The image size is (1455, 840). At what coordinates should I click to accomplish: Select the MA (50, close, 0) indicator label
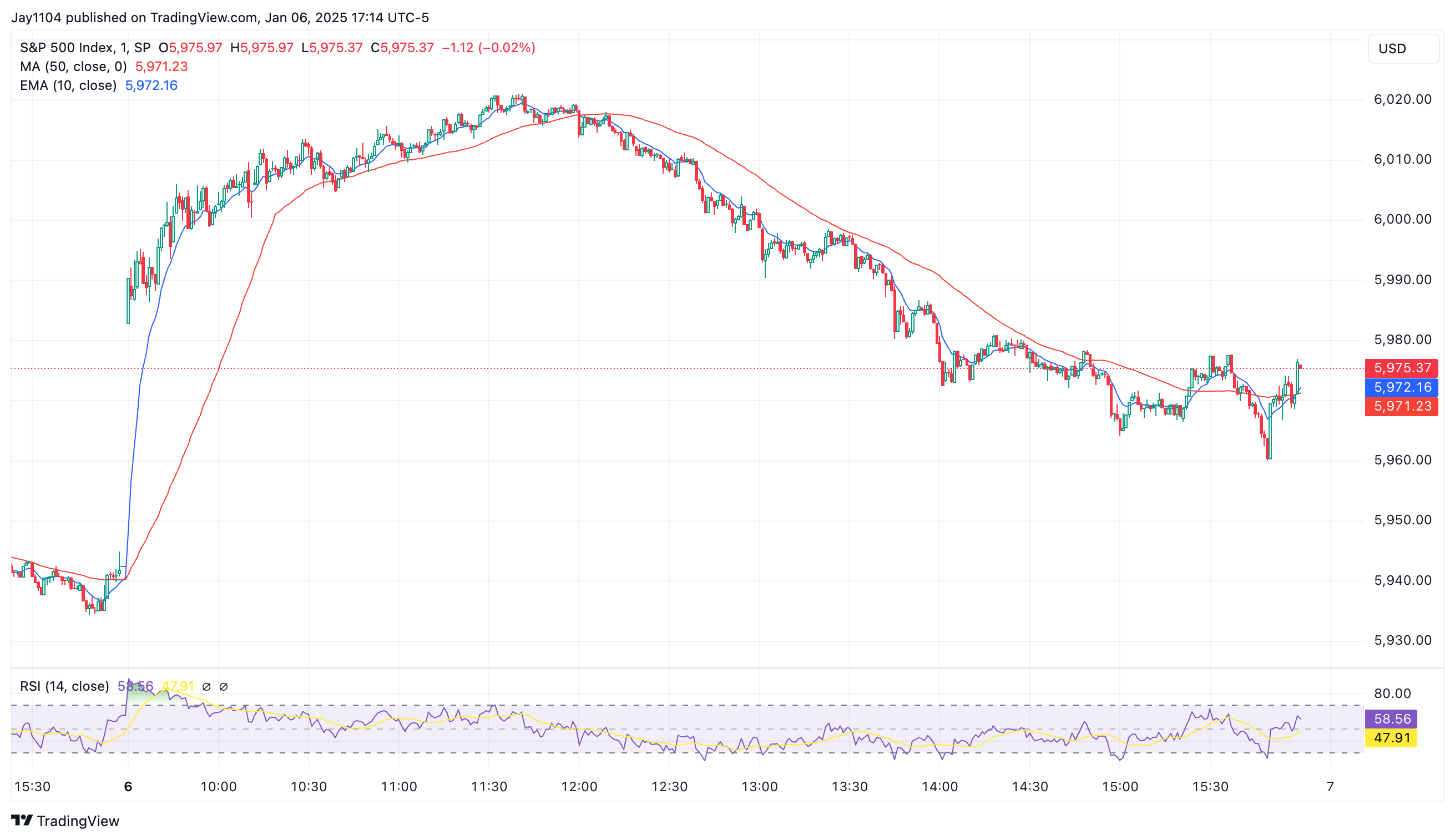[x=73, y=67]
